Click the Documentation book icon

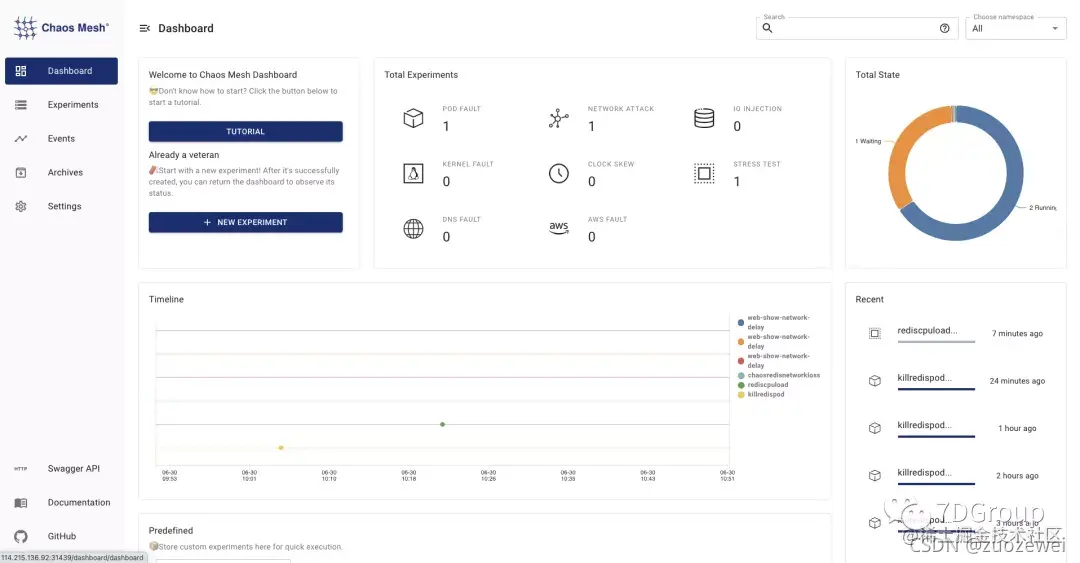click(21, 503)
